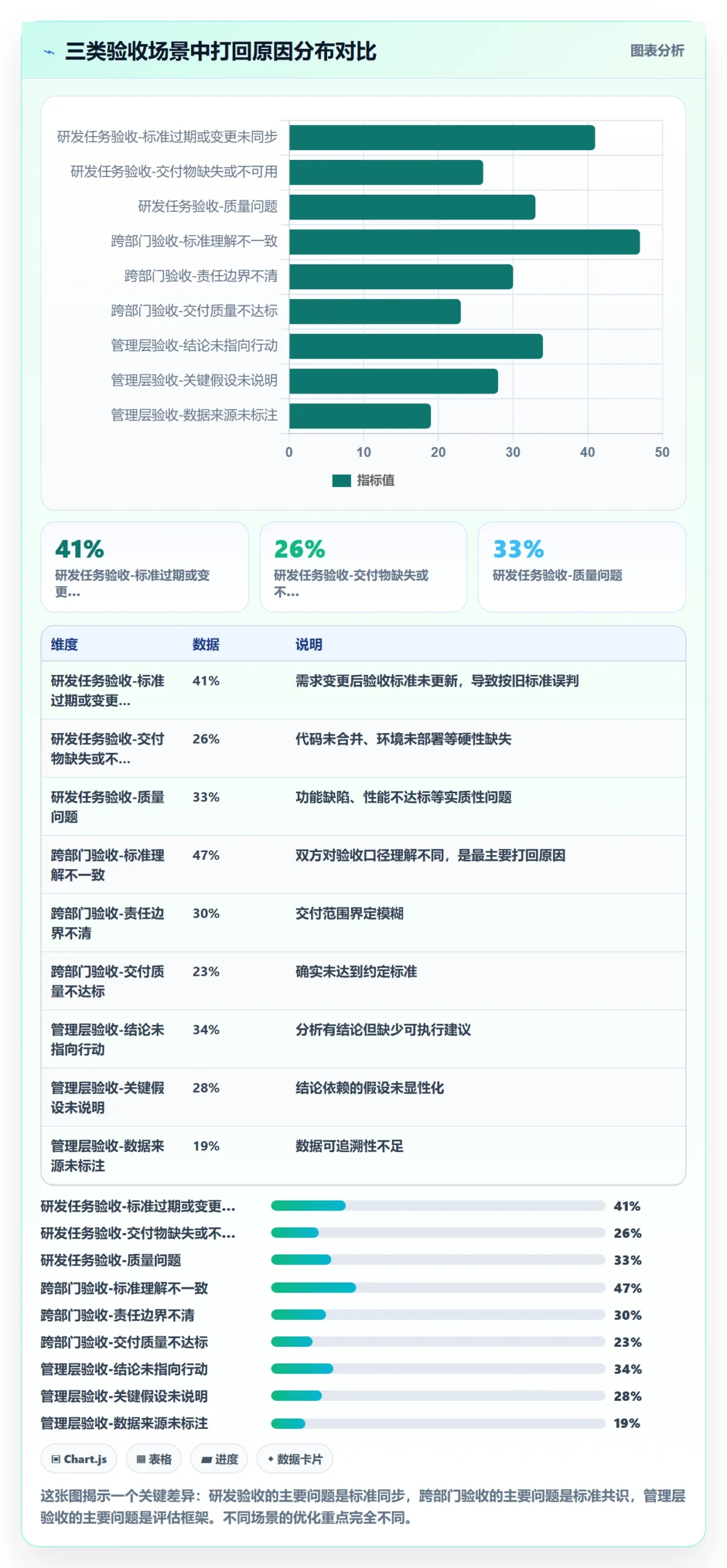Click the bar for 研发任务验收-标准过期或变更未同步

[442, 138]
